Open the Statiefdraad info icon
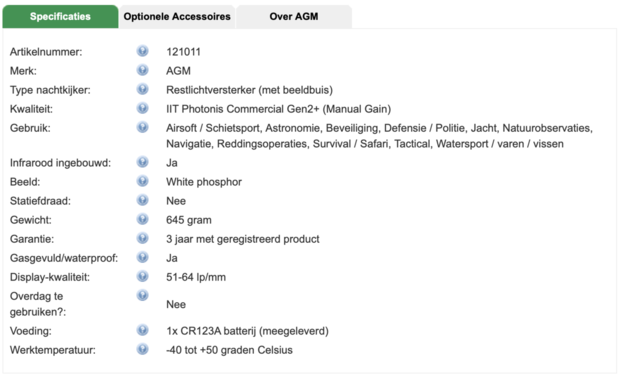Image resolution: width=620 pixels, height=376 pixels. point(142,200)
